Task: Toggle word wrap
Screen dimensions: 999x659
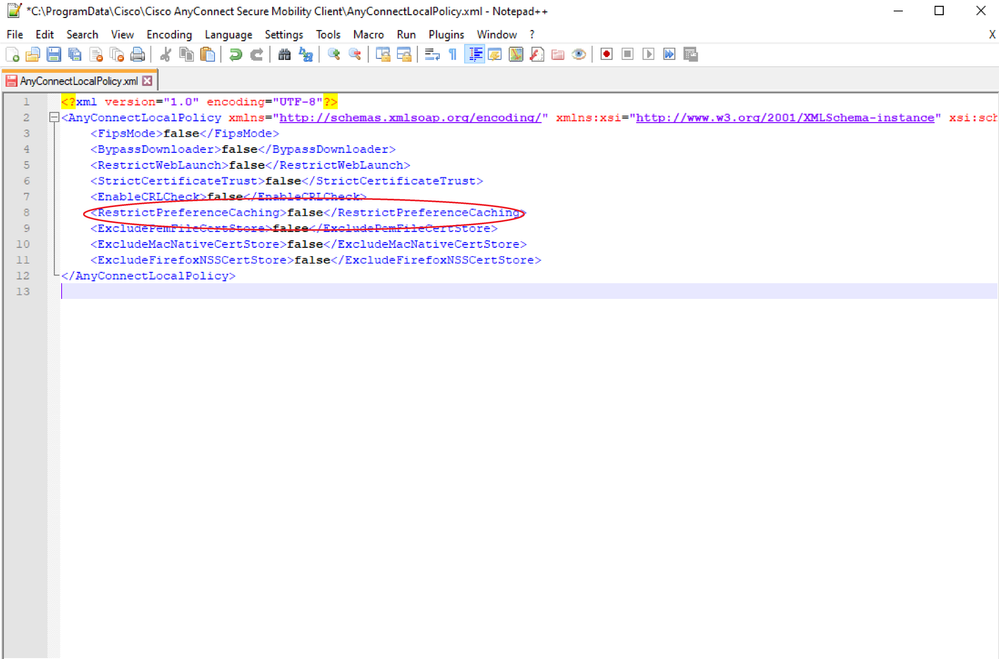Action: pos(432,55)
